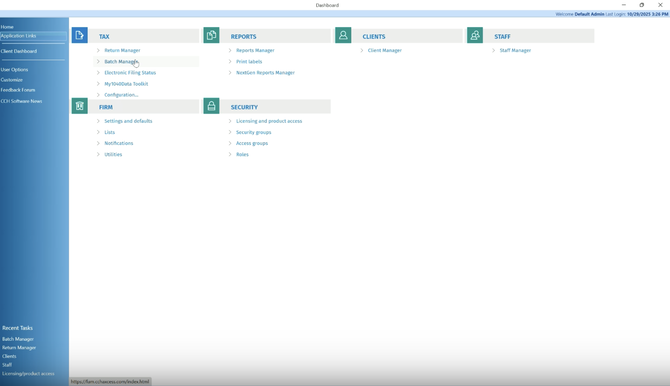
Task: Select Application Links in the sidebar
Action: pyautogui.click(x=18, y=36)
